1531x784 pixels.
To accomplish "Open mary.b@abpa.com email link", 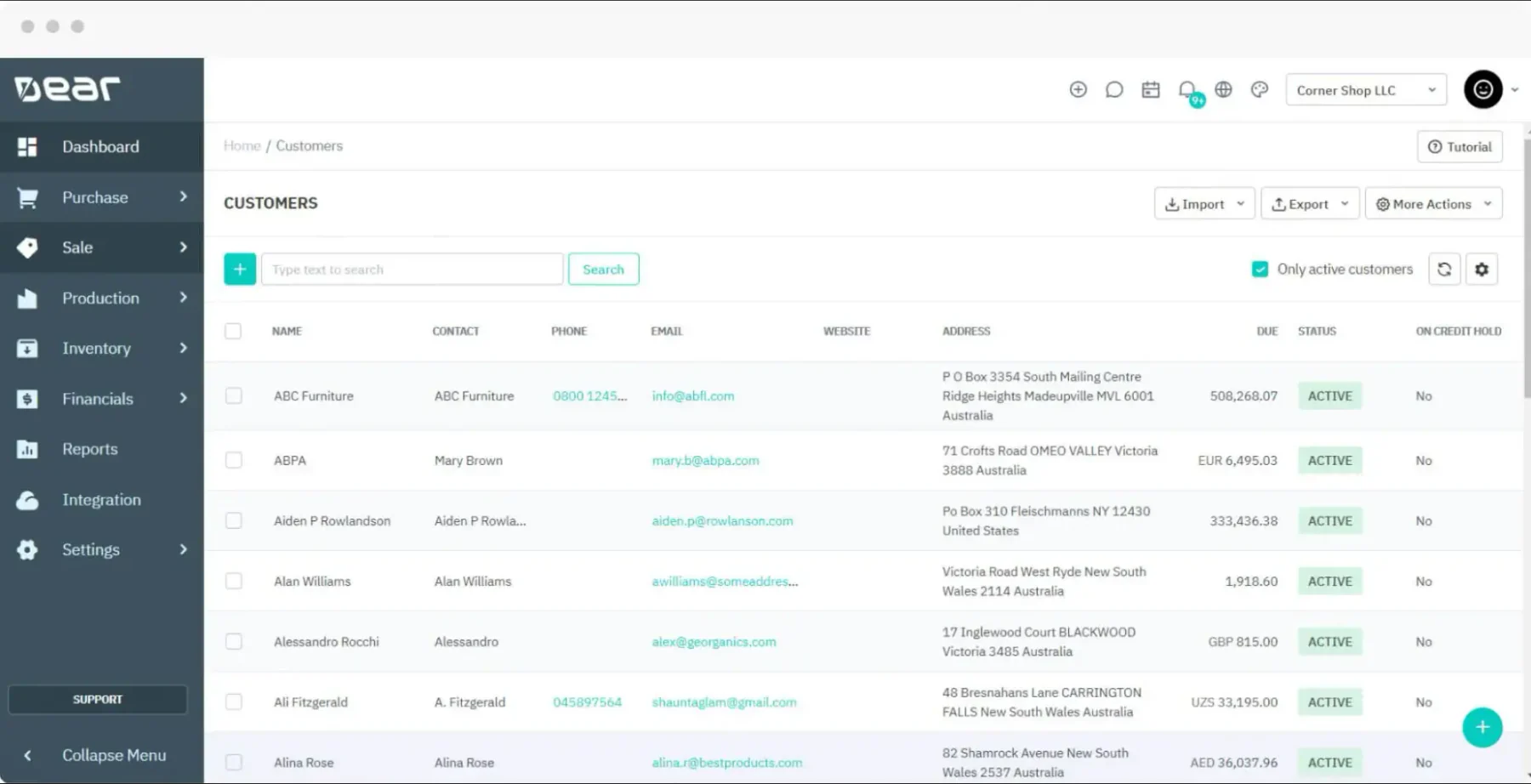I will 705,460.
